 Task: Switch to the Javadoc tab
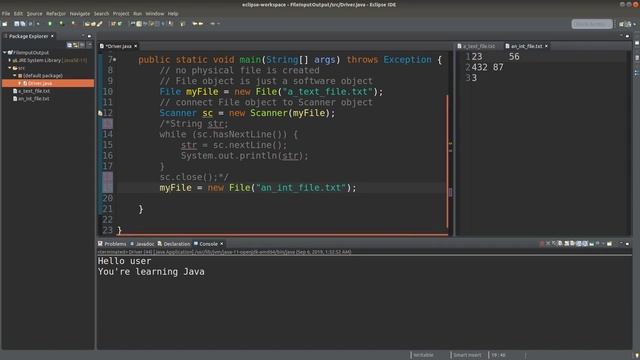(142, 244)
